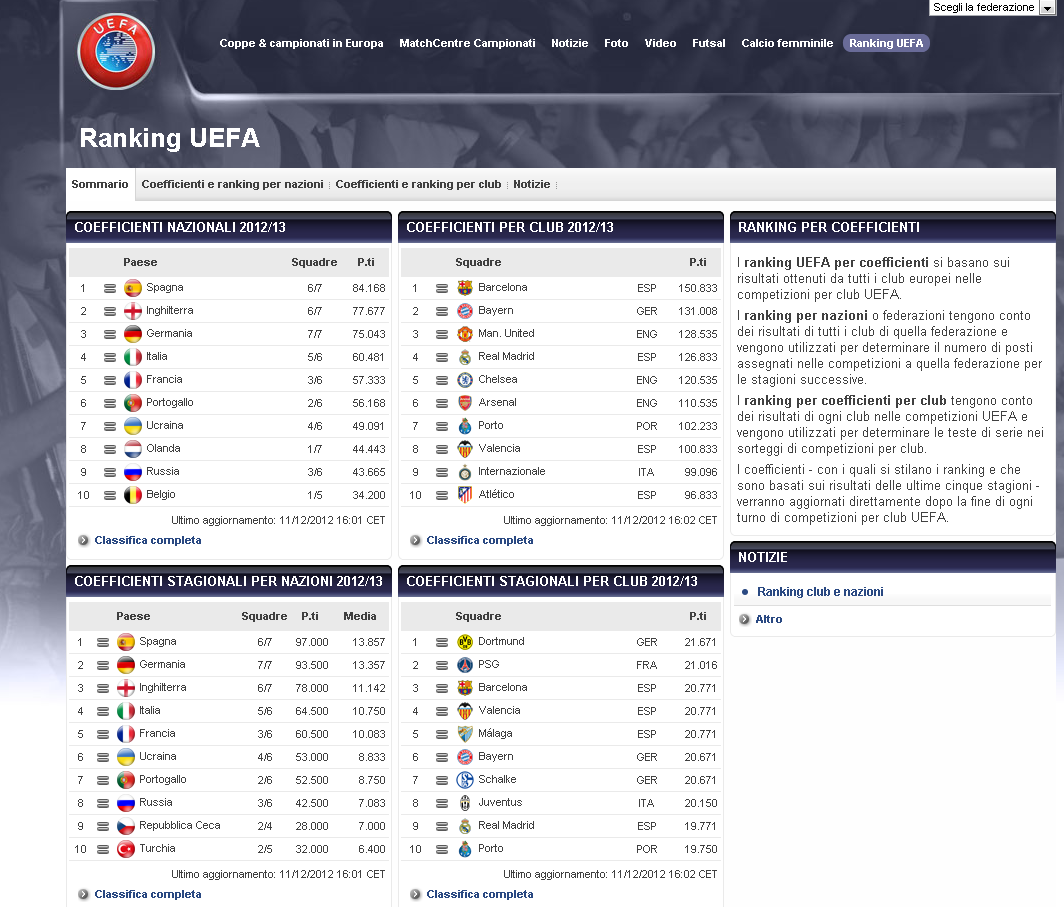1064x907 pixels.
Task: Open MatchCentre Campionati in the top navigation
Action: (467, 44)
